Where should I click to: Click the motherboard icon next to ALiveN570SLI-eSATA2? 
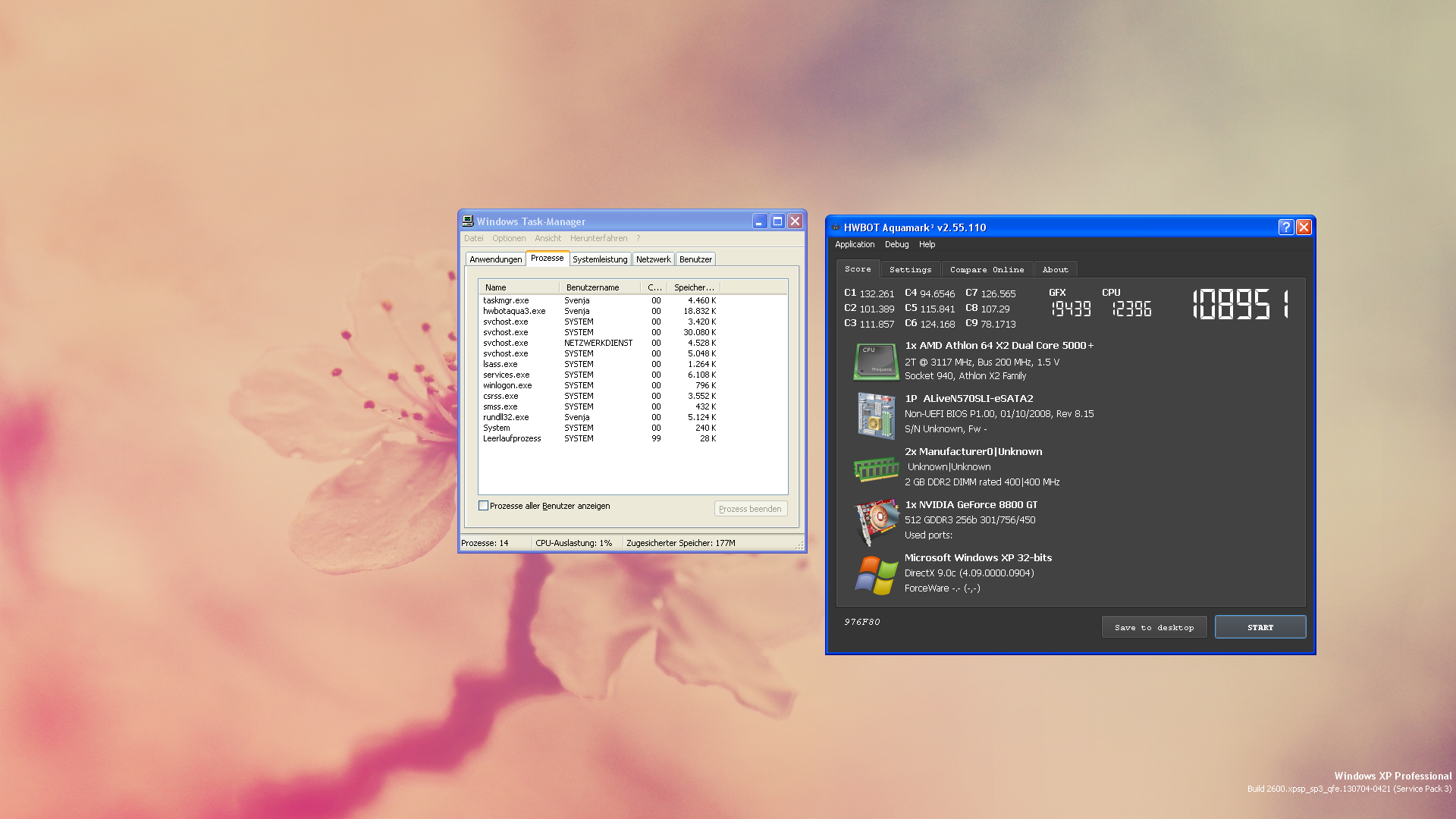tap(876, 416)
